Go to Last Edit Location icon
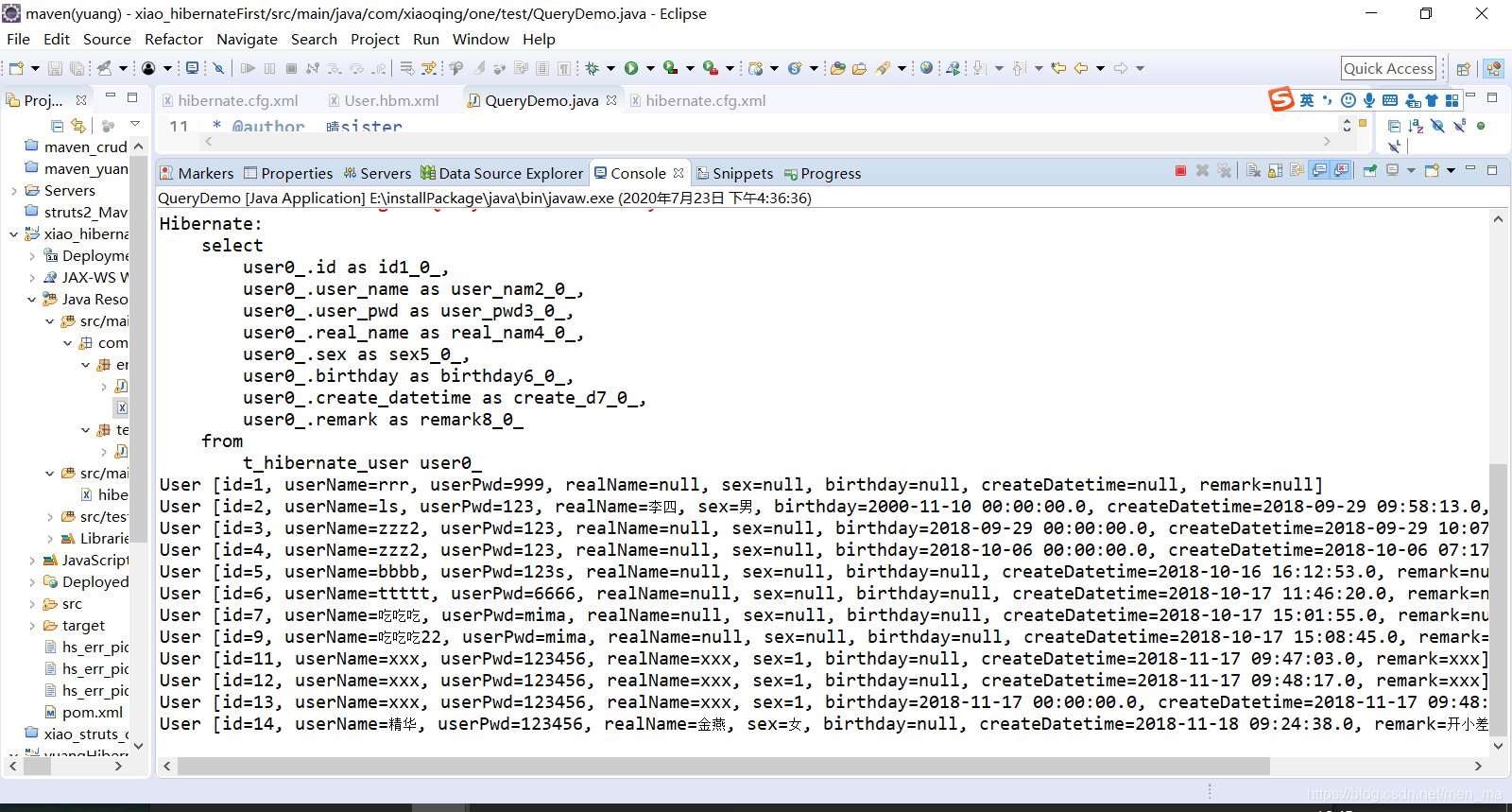 click(x=1058, y=68)
